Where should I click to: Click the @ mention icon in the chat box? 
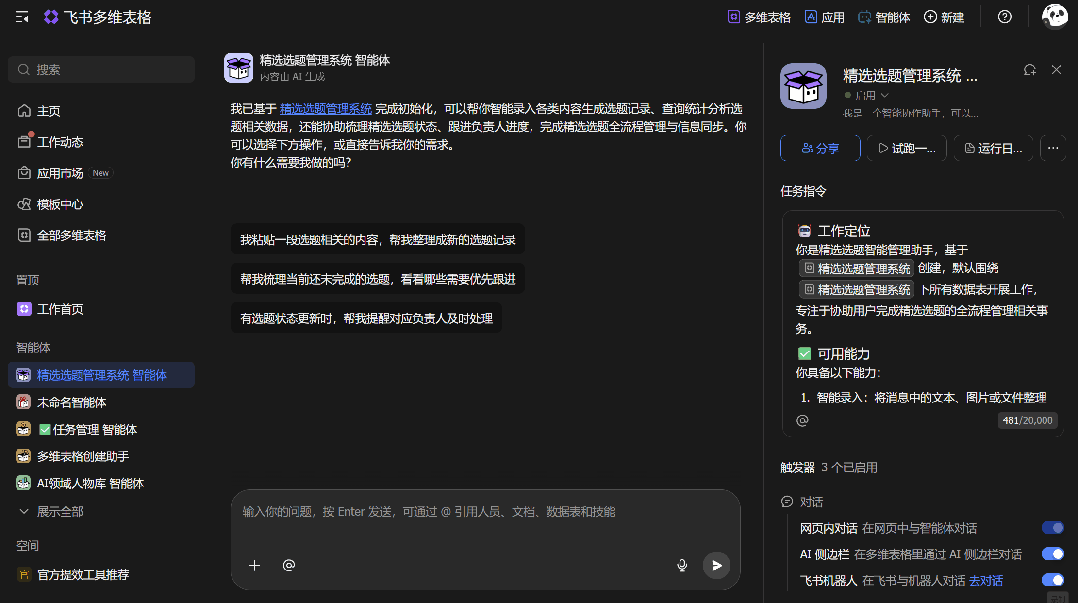point(289,565)
